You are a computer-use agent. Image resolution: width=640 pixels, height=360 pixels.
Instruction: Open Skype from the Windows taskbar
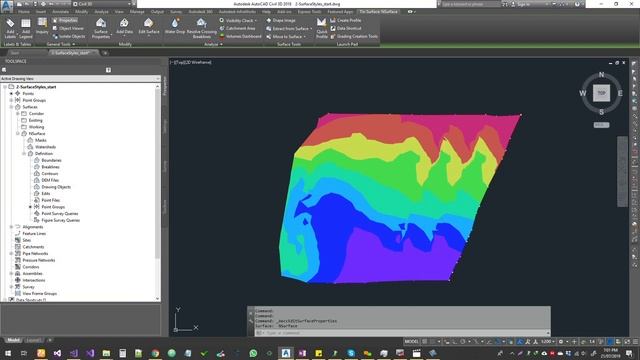(x=351, y=353)
